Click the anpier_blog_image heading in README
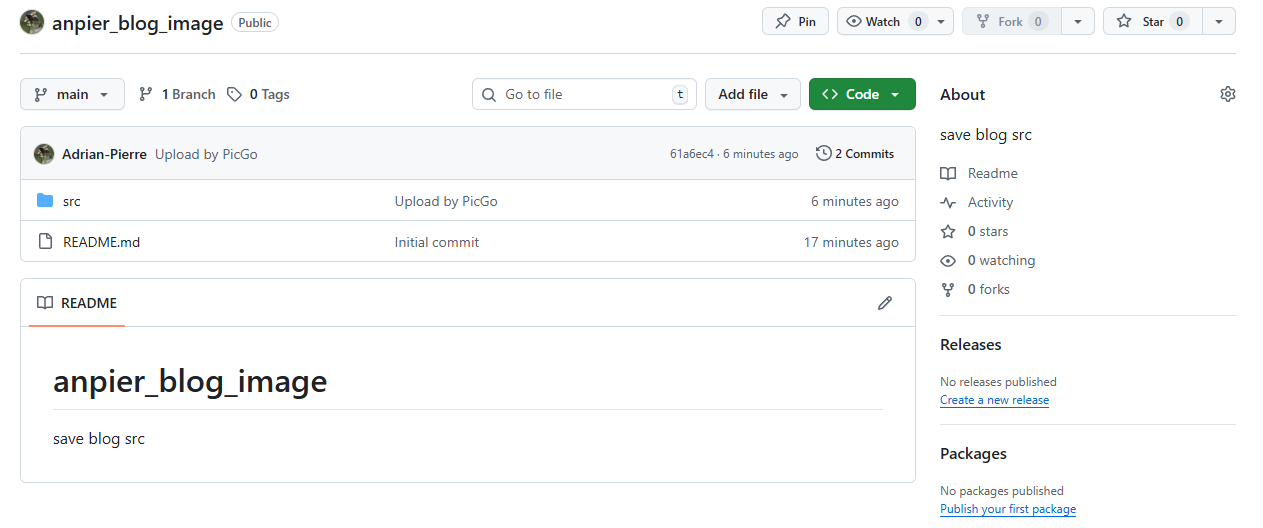 click(x=190, y=381)
